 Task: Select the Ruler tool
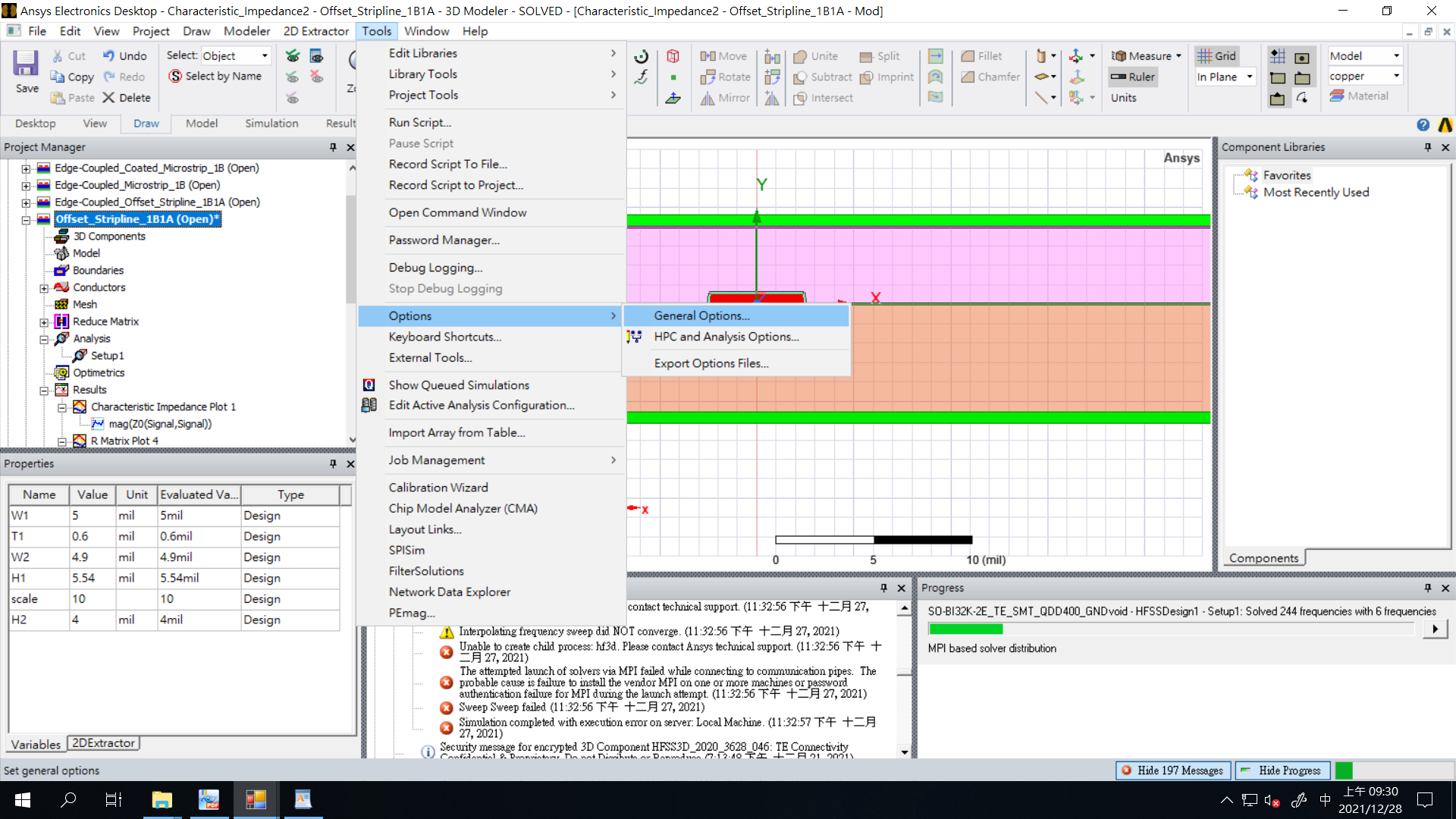point(1133,77)
